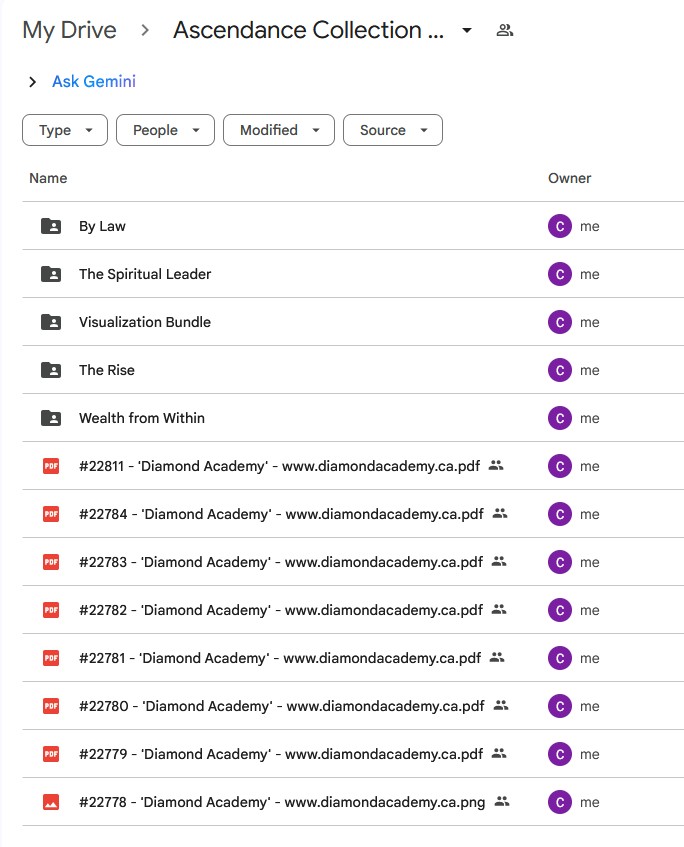Viewport: 684px width, 847px height.
Task: Click the Ask Gemini link
Action: pos(94,82)
